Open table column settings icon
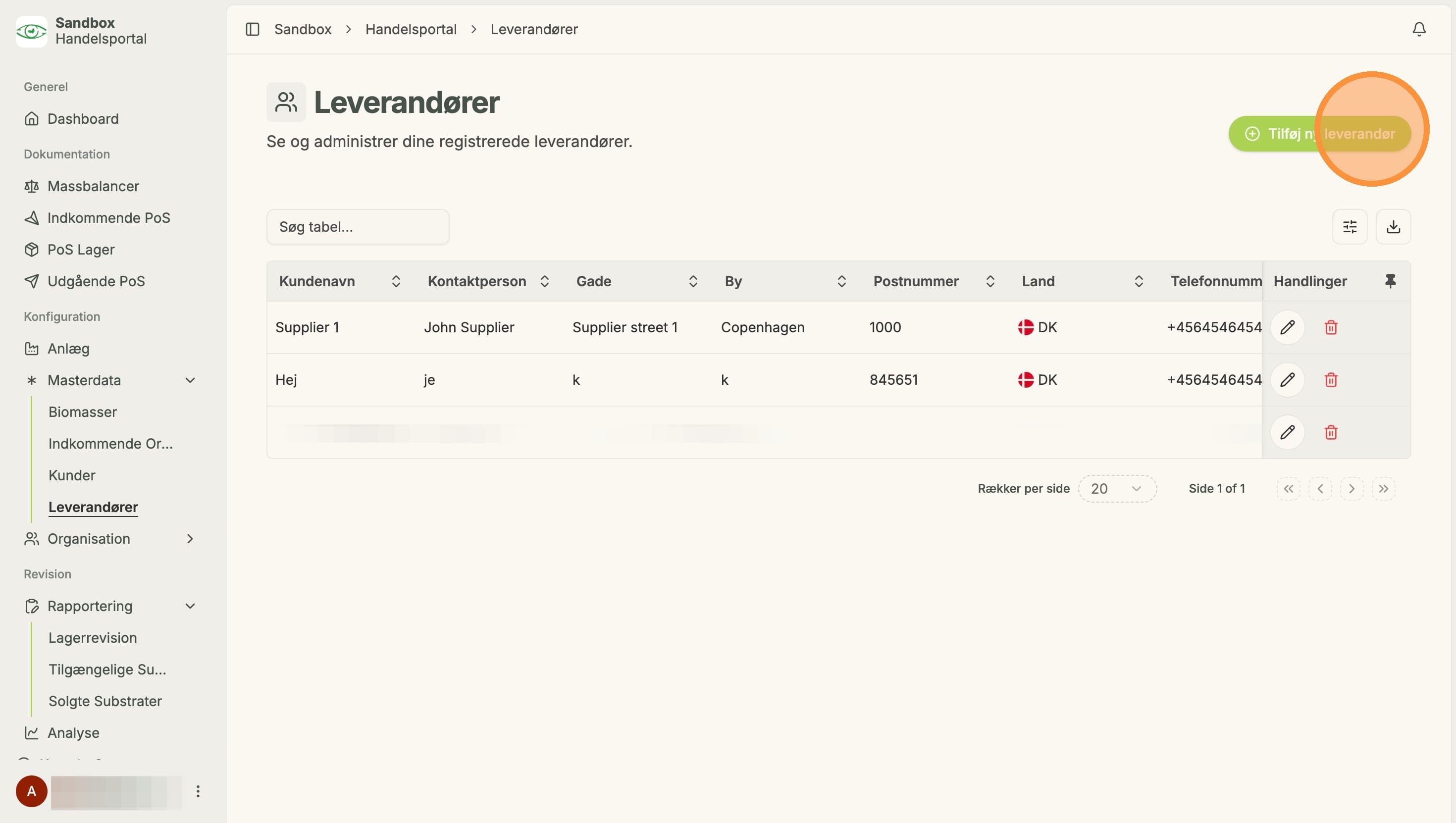Image resolution: width=1456 pixels, height=823 pixels. [1350, 227]
